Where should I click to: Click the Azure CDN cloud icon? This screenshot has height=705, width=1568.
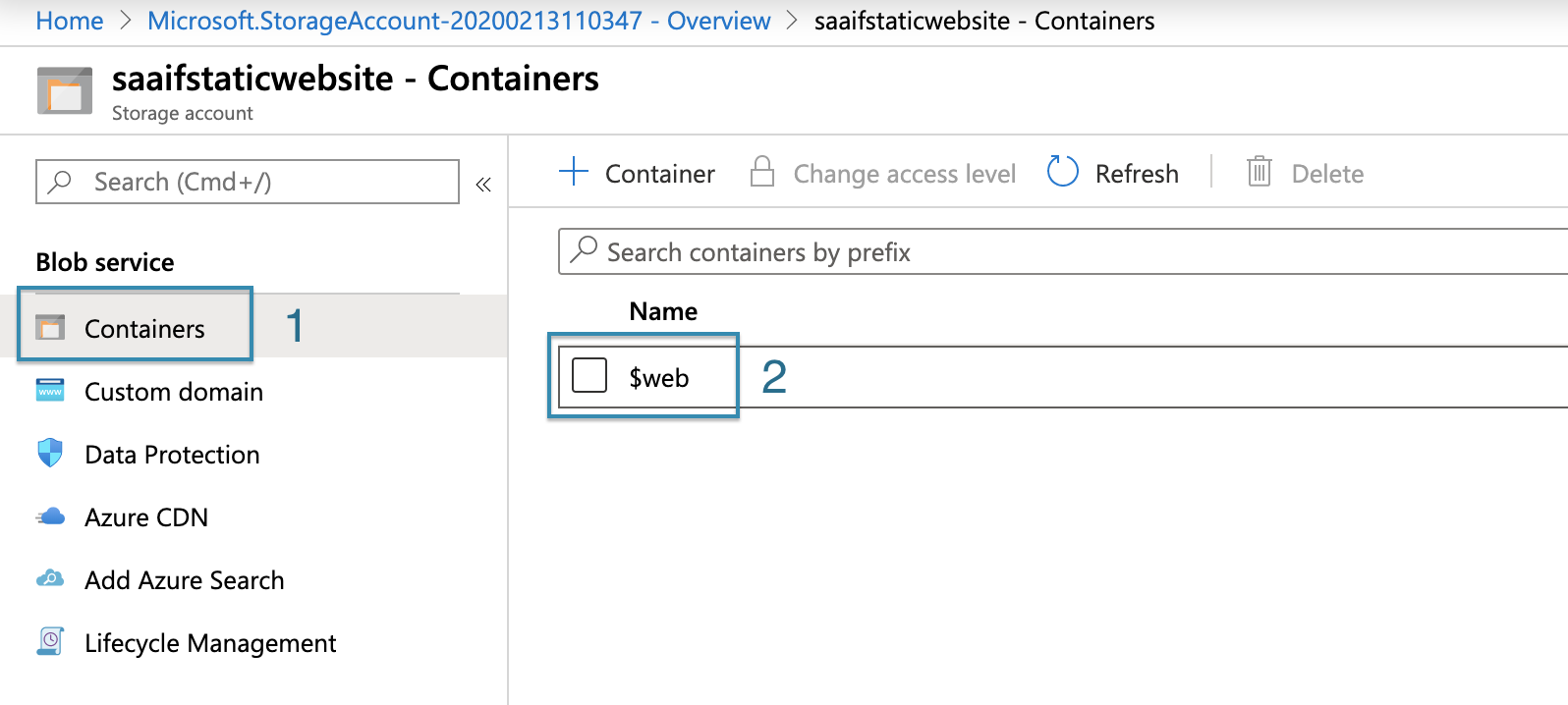tap(50, 516)
